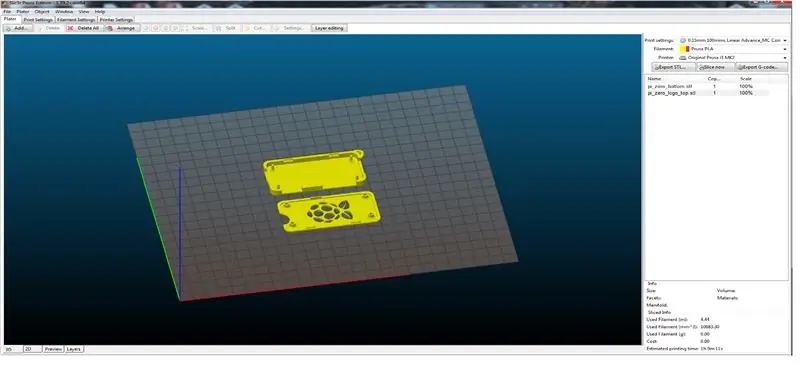Screen dimensions: 800x368
Task: Open the Filament preset dropdown
Action: click(734, 49)
